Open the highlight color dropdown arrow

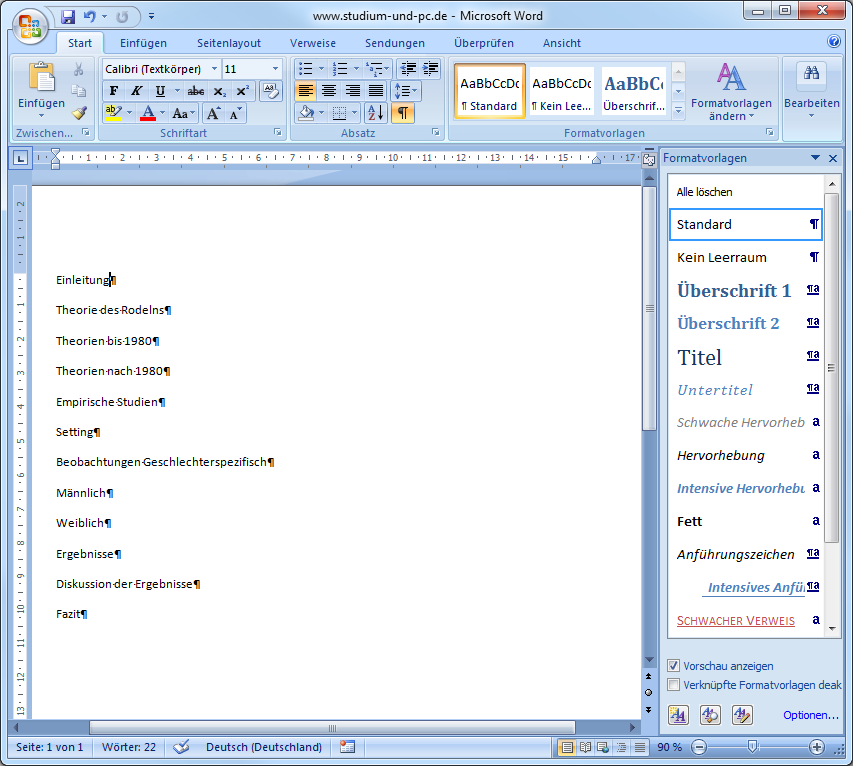(129, 113)
